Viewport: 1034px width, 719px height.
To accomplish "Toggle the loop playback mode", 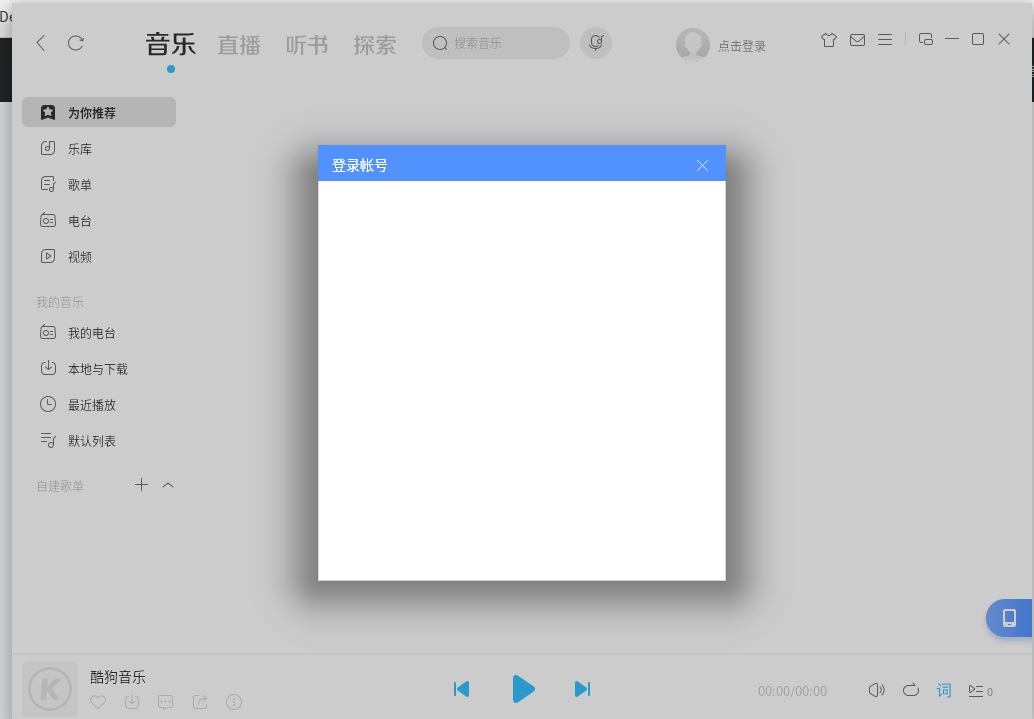I will point(910,690).
